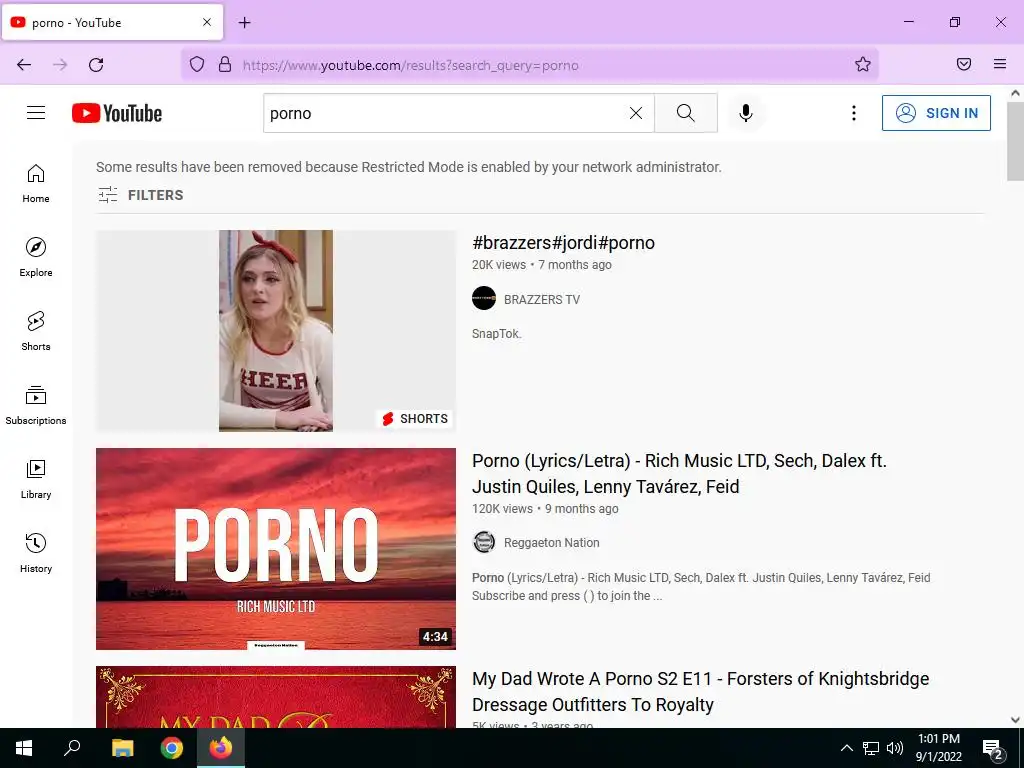Open the BRAZZERS TV channel name

click(x=541, y=300)
